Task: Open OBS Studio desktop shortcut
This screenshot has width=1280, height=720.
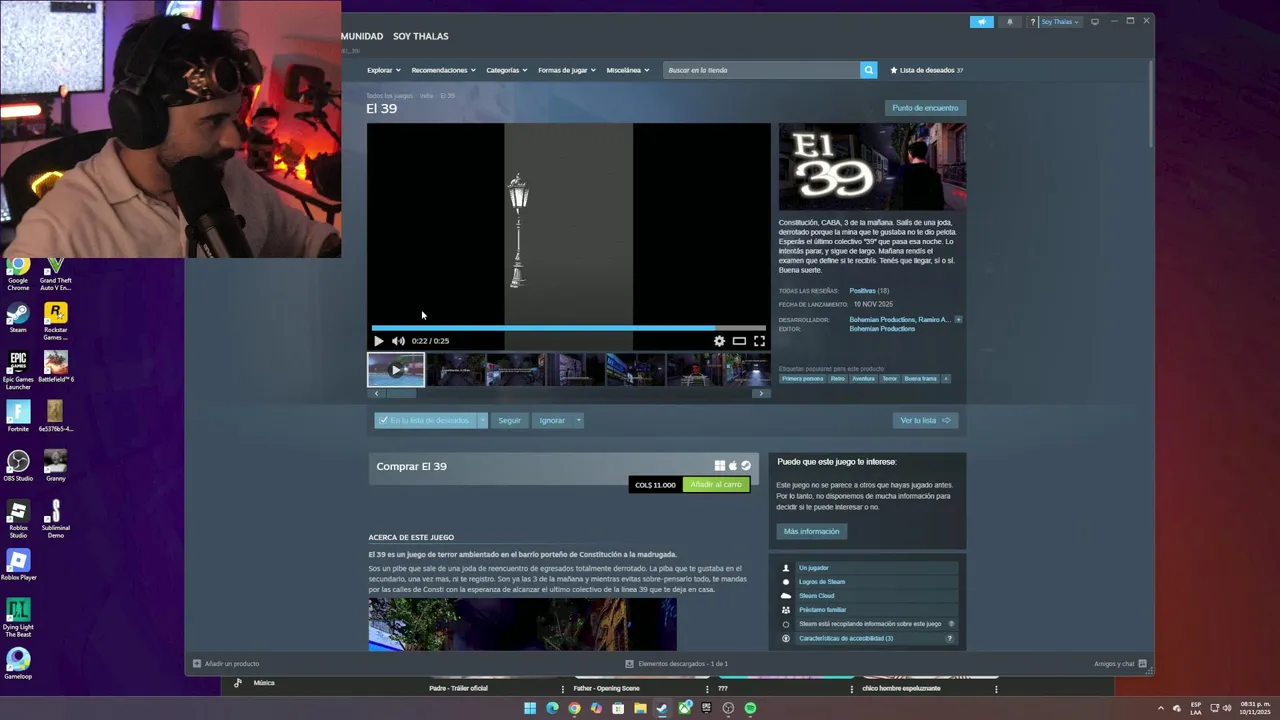Action: pos(18,466)
